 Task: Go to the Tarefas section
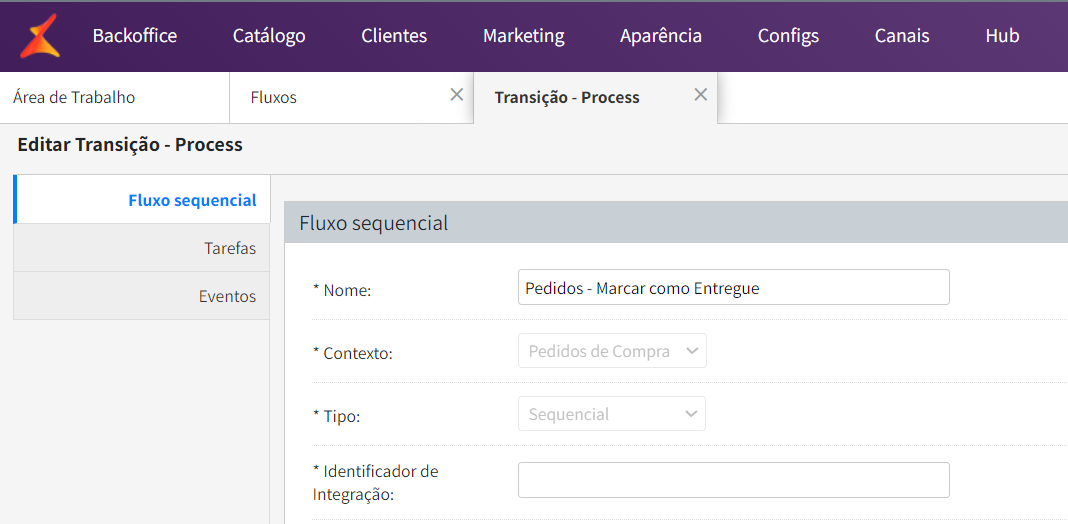point(230,248)
